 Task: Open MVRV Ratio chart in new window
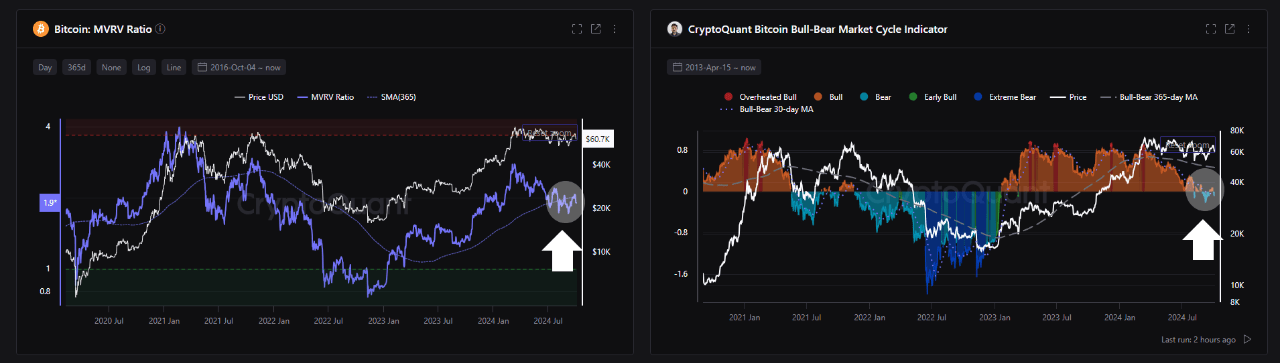[596, 29]
